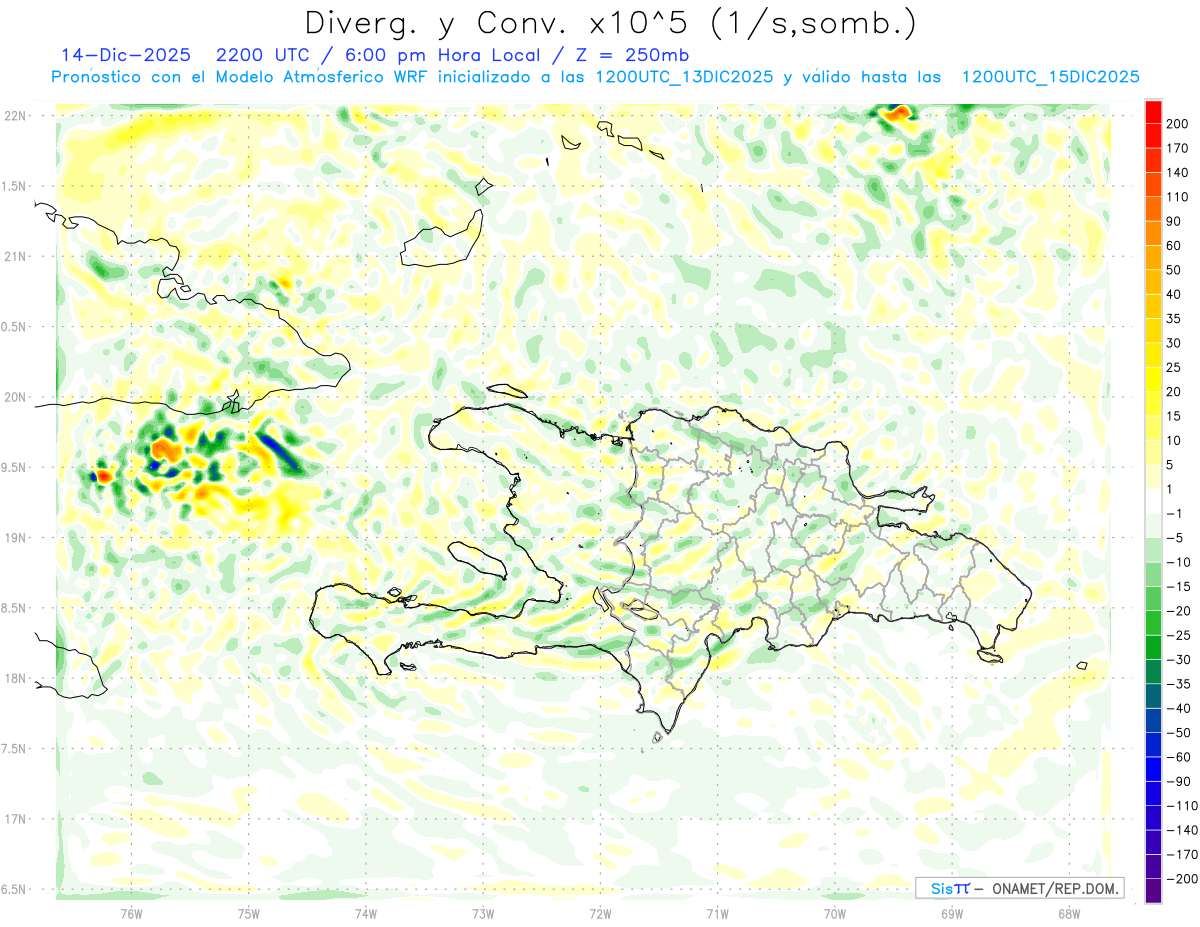This screenshot has height=927, width=1200.
Task: Click the '7.5N' latitude label
Action: [x=15, y=748]
